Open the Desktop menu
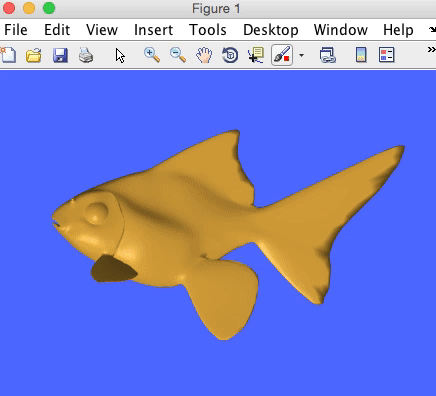 click(271, 30)
